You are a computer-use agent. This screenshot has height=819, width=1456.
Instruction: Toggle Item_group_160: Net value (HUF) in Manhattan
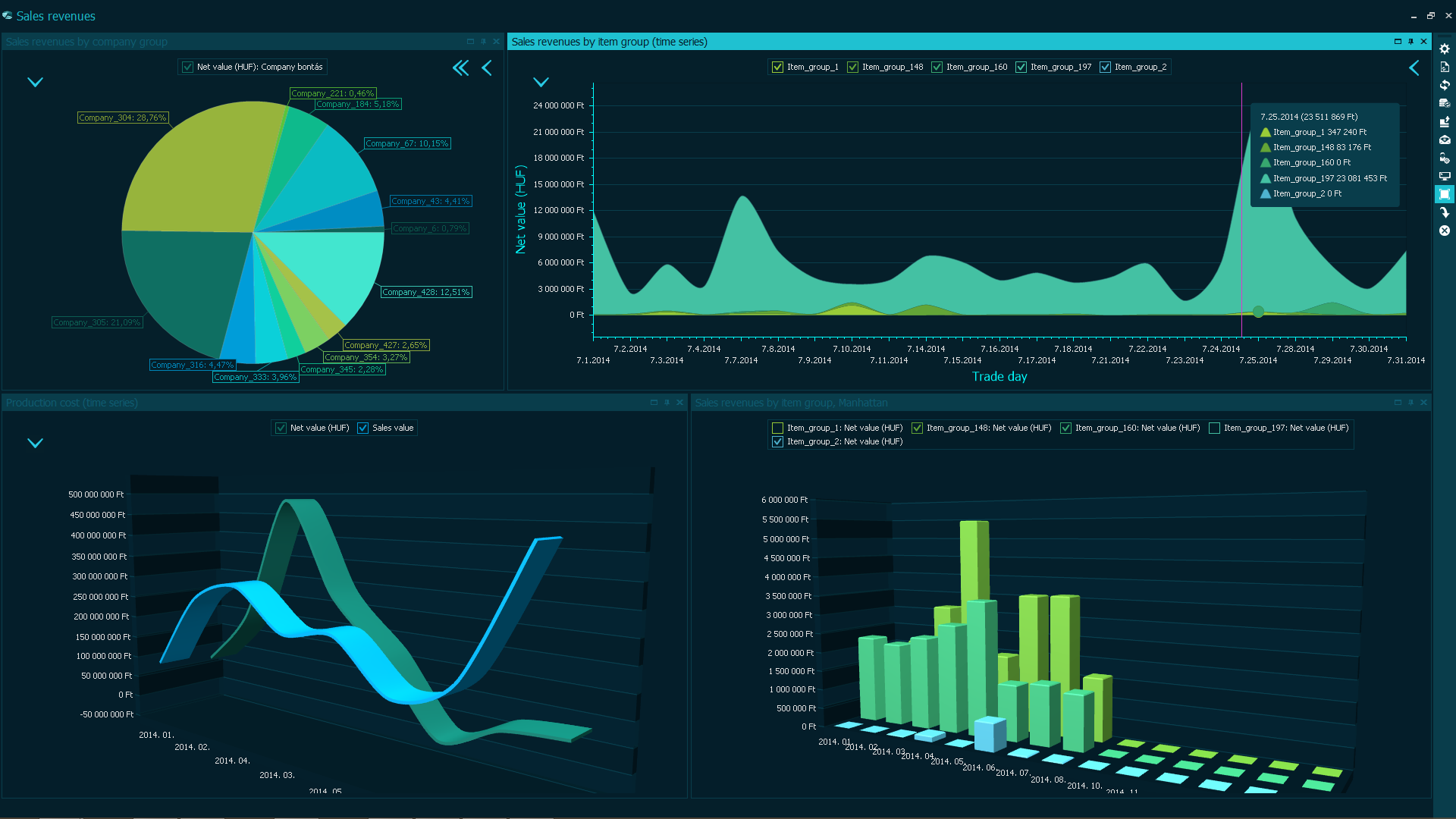pos(1065,428)
